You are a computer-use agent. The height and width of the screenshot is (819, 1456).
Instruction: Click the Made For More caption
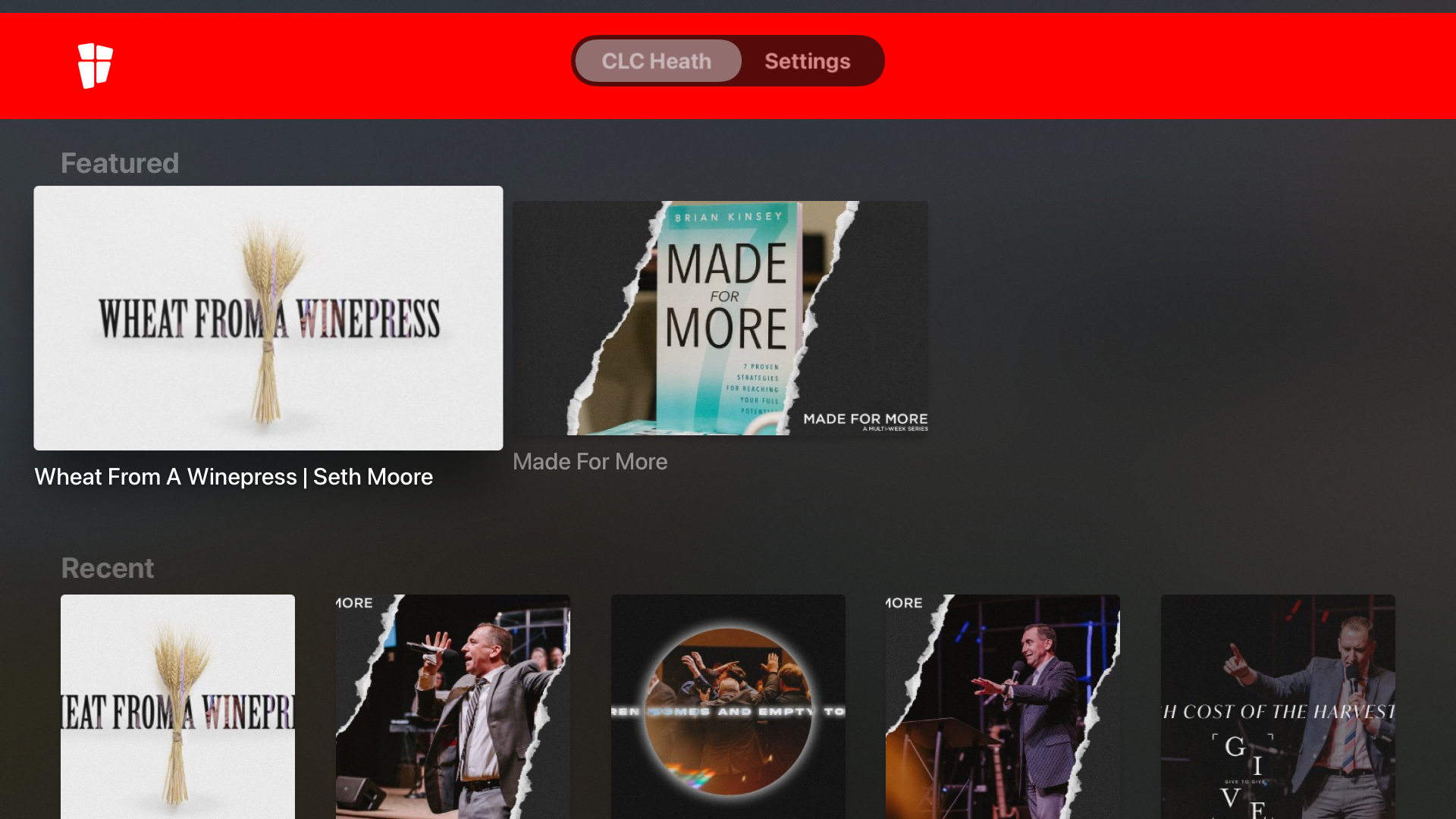tap(590, 462)
